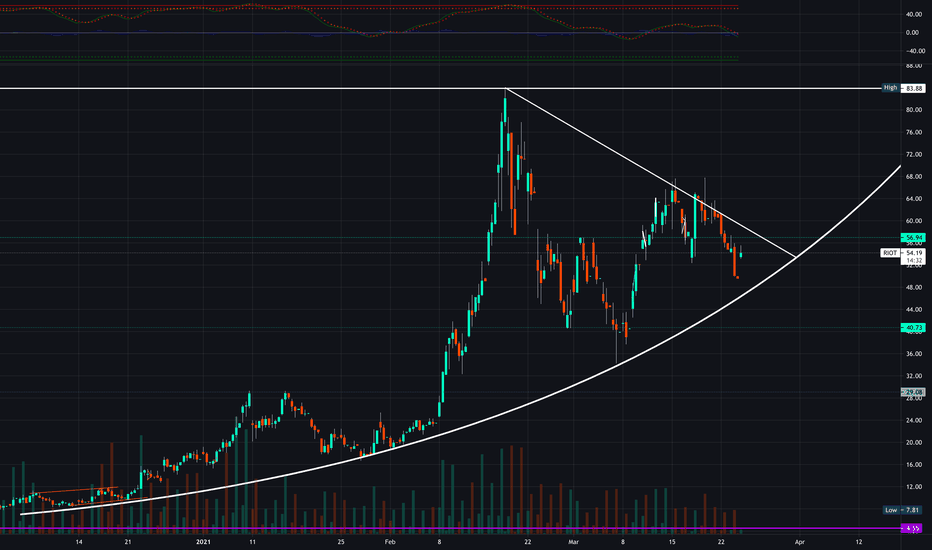The width and height of the screenshot is (932, 550).
Task: Click the 60.00 price scale value
Action: pos(914,221)
